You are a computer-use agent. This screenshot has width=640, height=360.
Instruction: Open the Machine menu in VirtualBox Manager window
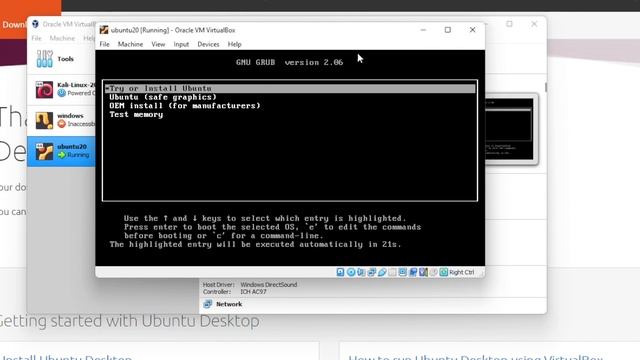pos(62,38)
